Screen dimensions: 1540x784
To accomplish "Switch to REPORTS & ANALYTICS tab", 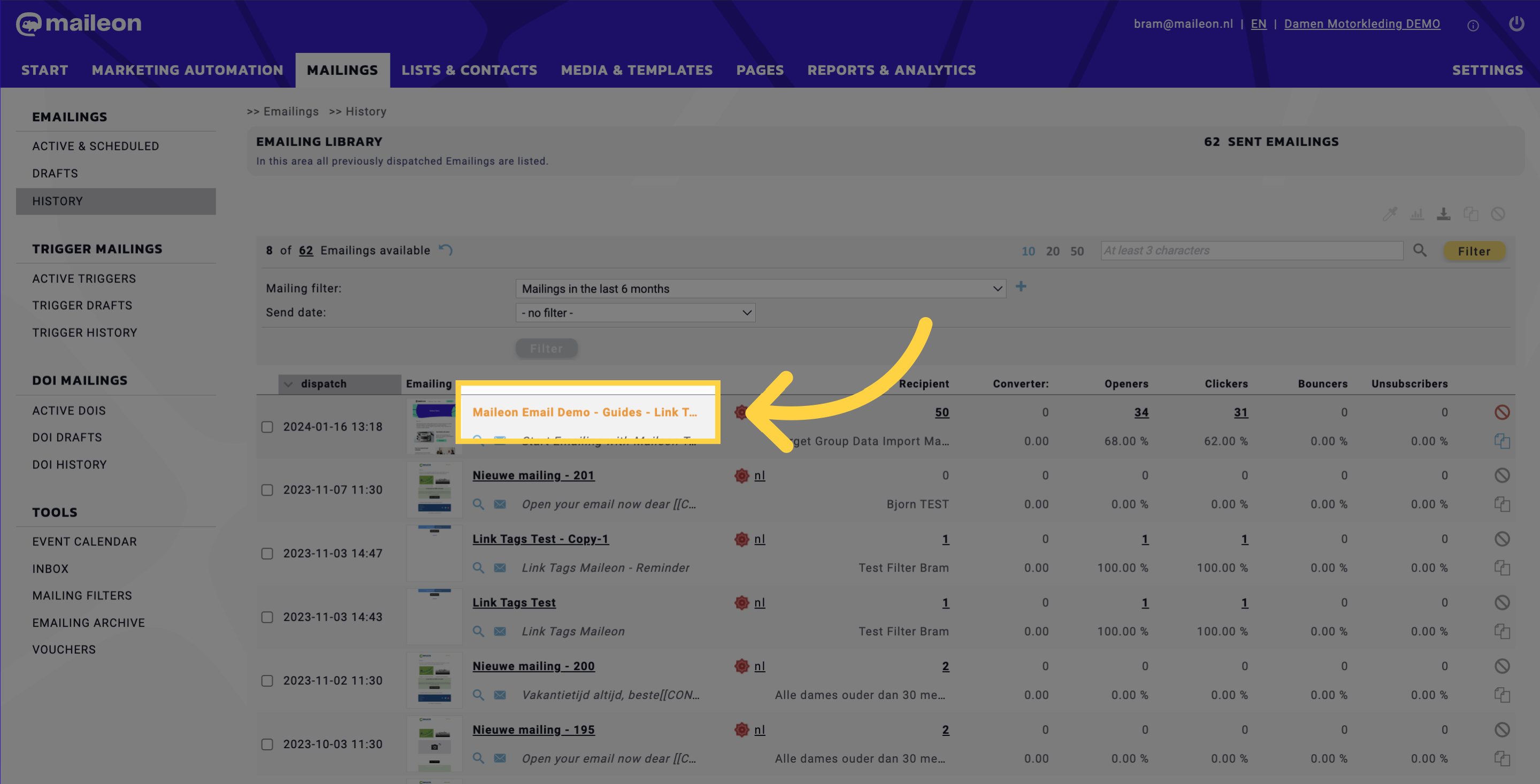I will [892, 70].
